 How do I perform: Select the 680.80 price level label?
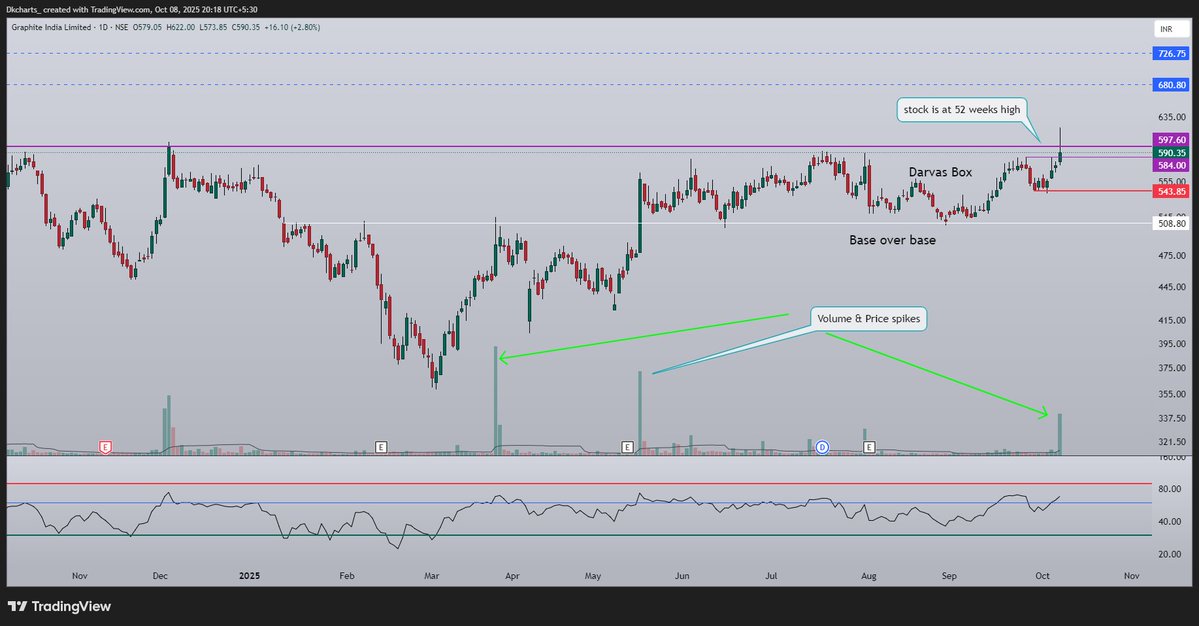coord(1171,85)
